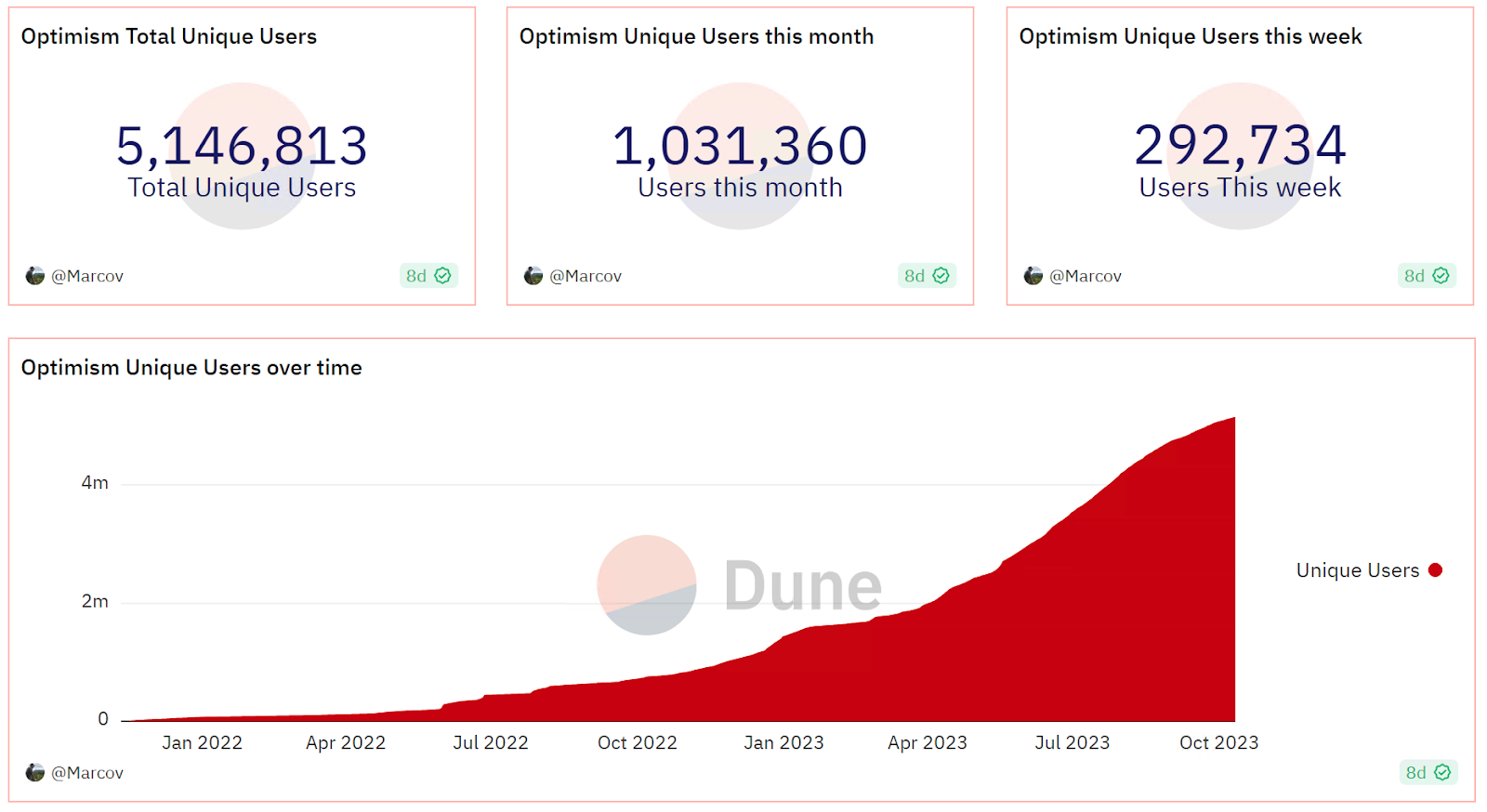Click the 2m y-axis label
1487x812 pixels.
click(95, 602)
